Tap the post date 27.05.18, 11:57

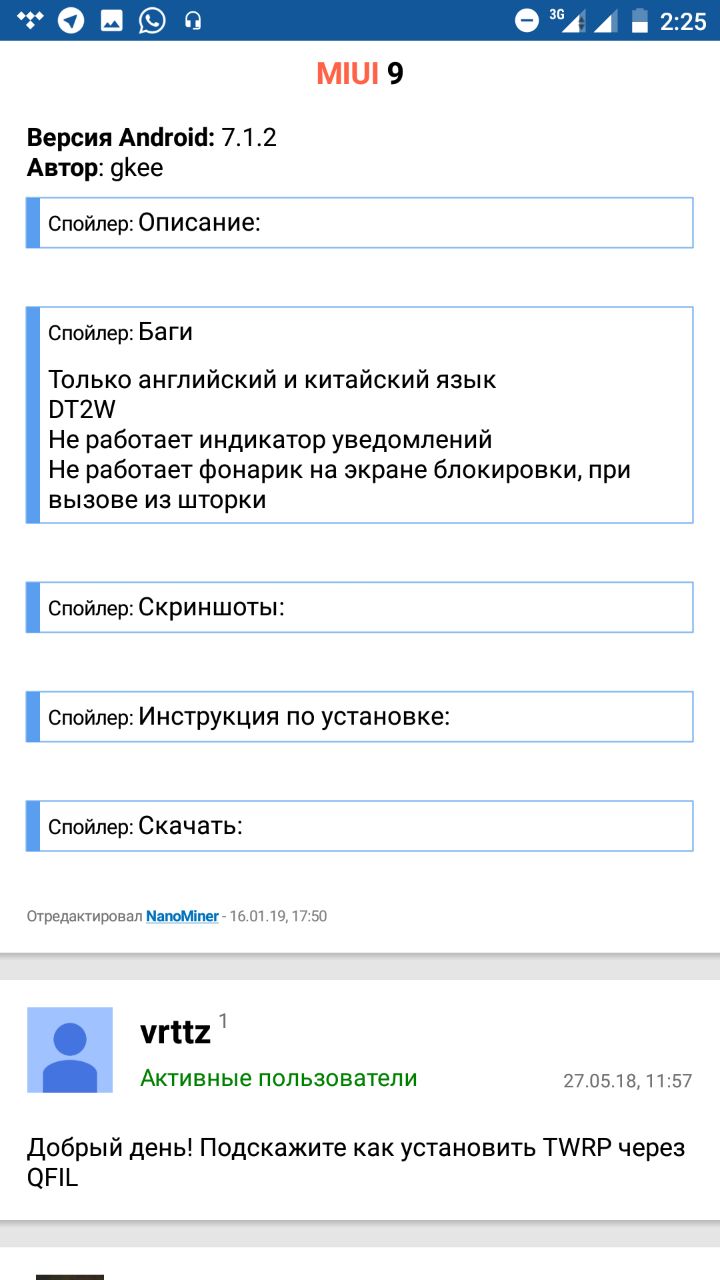coord(628,1081)
